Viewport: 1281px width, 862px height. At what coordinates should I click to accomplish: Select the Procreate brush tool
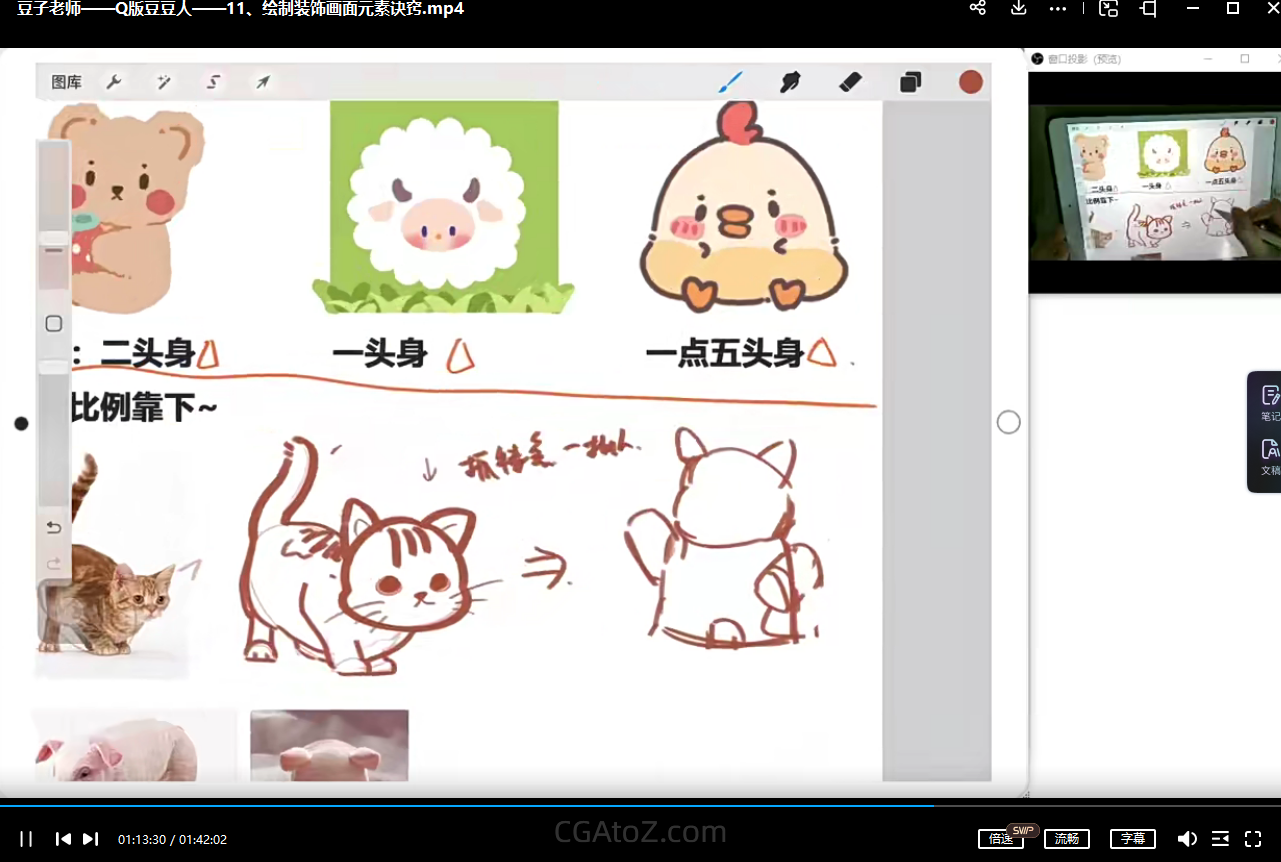(730, 82)
